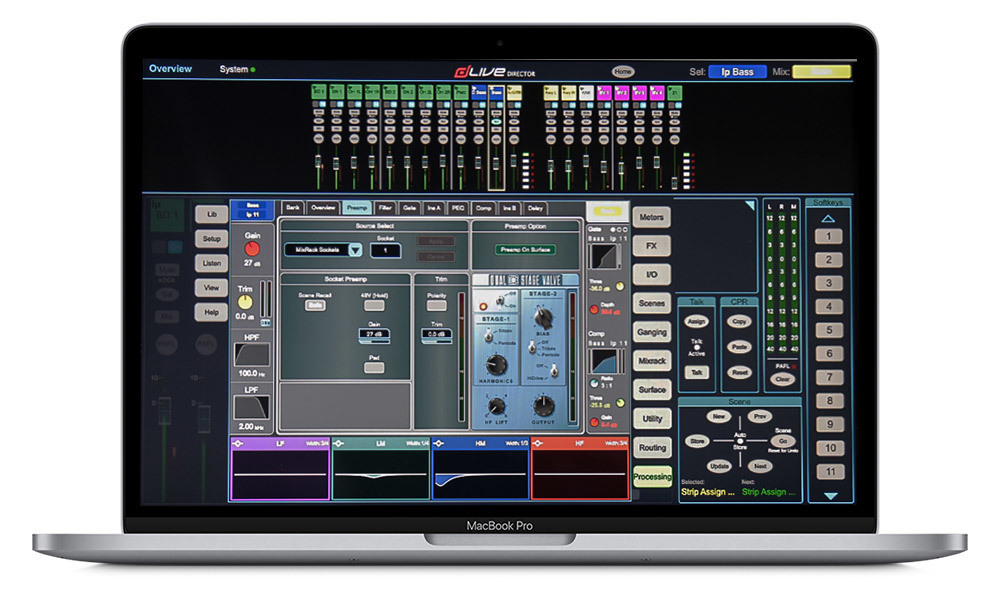Click the Gate curve display
Viewport: 1000px width, 613px height.
[603, 256]
